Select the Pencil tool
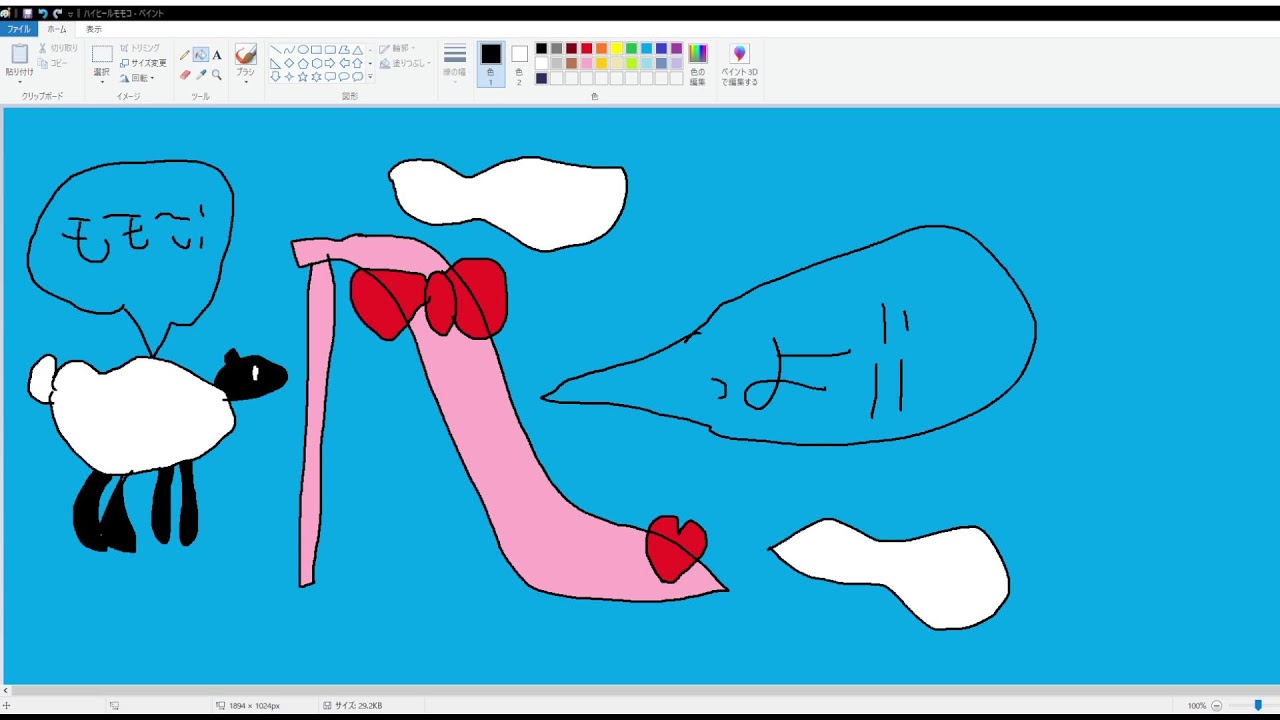1280x720 pixels. click(x=185, y=55)
